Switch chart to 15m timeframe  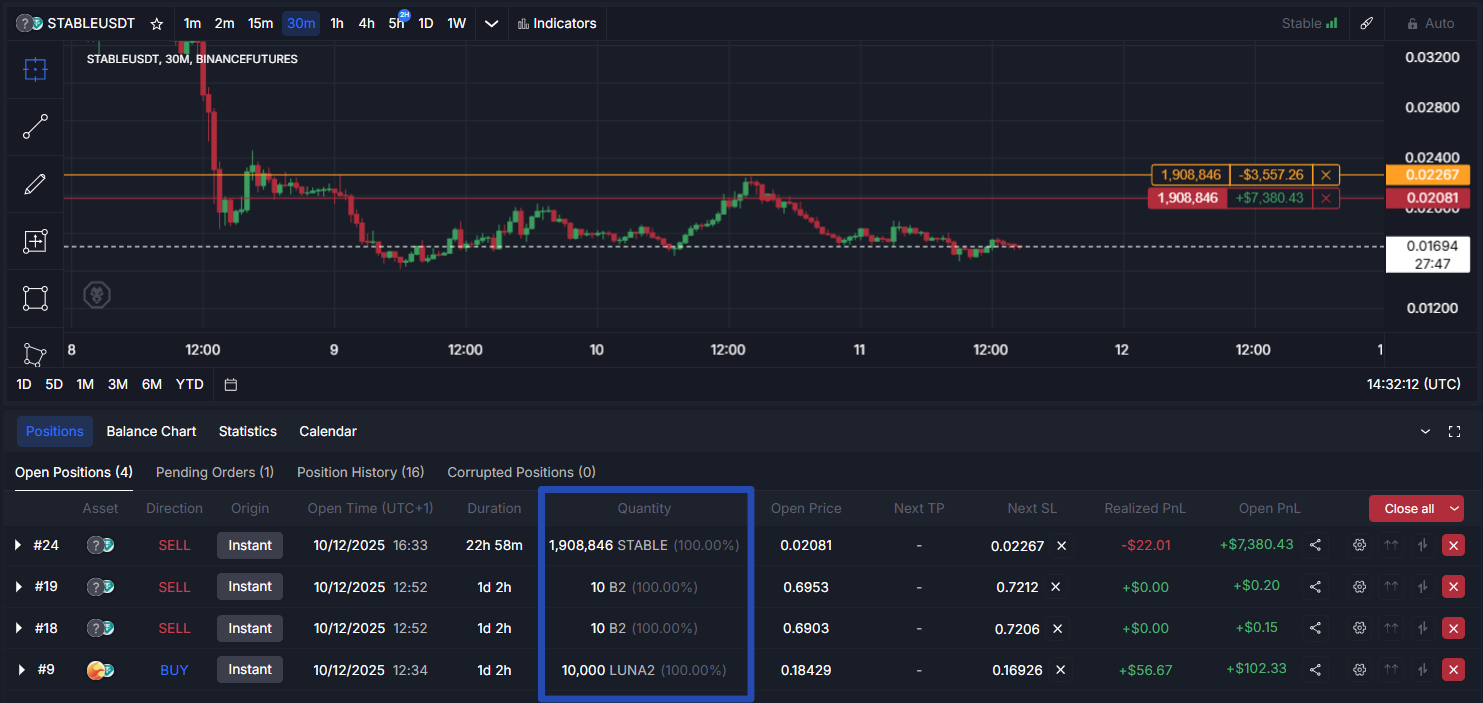pos(260,23)
